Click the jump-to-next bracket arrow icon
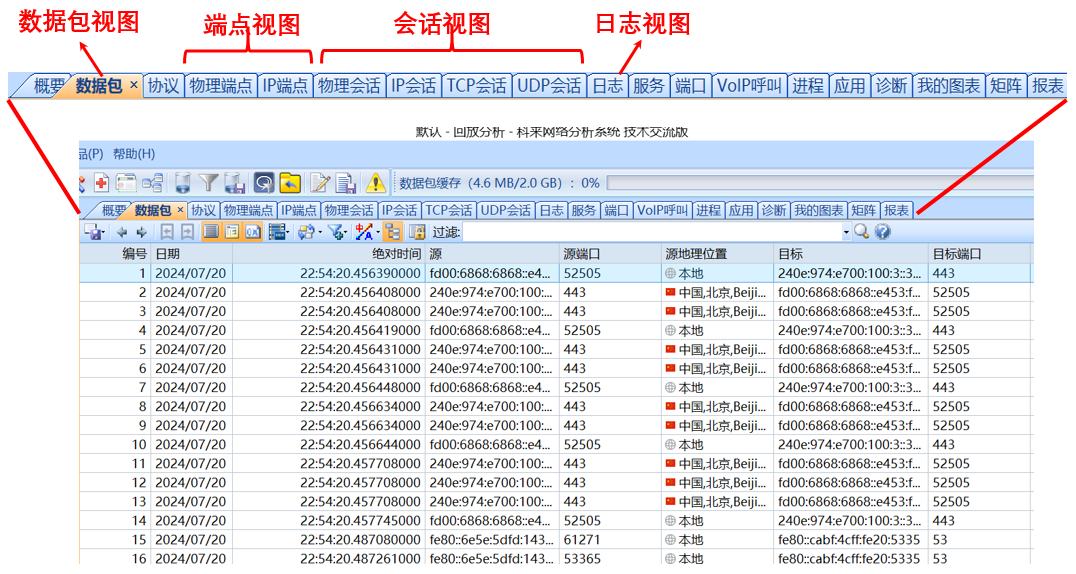 187,232
